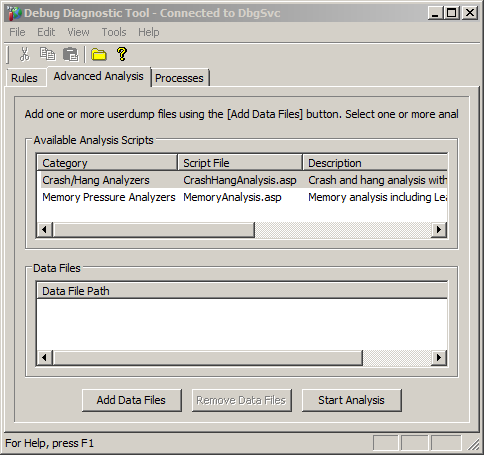Click the MemoryAnalysis.asp script file cell
The width and height of the screenshot is (484, 455).
pyautogui.click(x=232, y=197)
